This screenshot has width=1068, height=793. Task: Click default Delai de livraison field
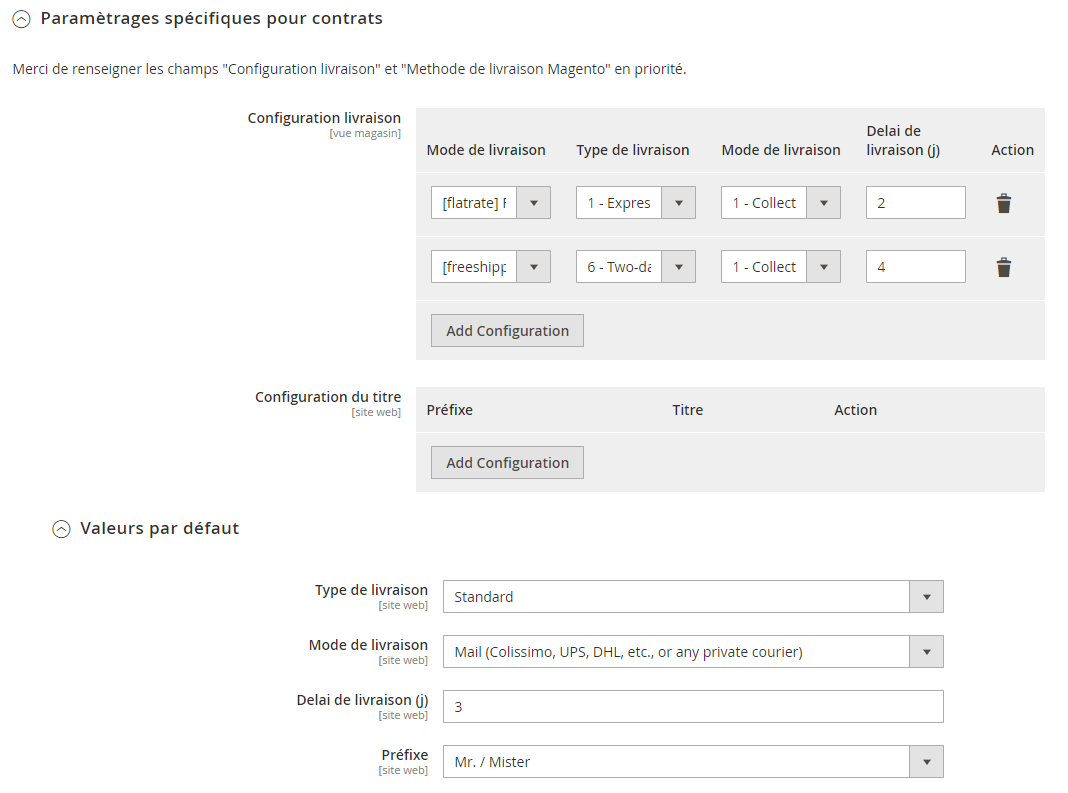pyautogui.click(x=692, y=707)
